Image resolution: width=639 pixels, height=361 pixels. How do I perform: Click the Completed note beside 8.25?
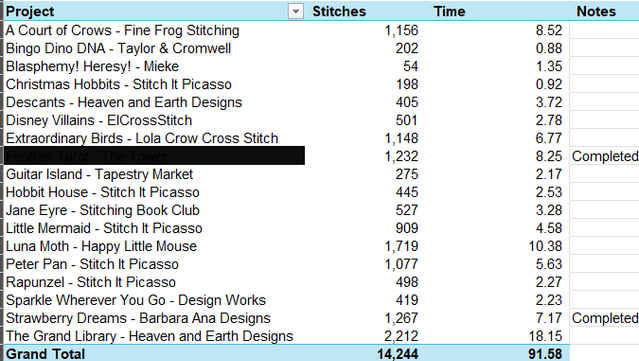point(604,156)
